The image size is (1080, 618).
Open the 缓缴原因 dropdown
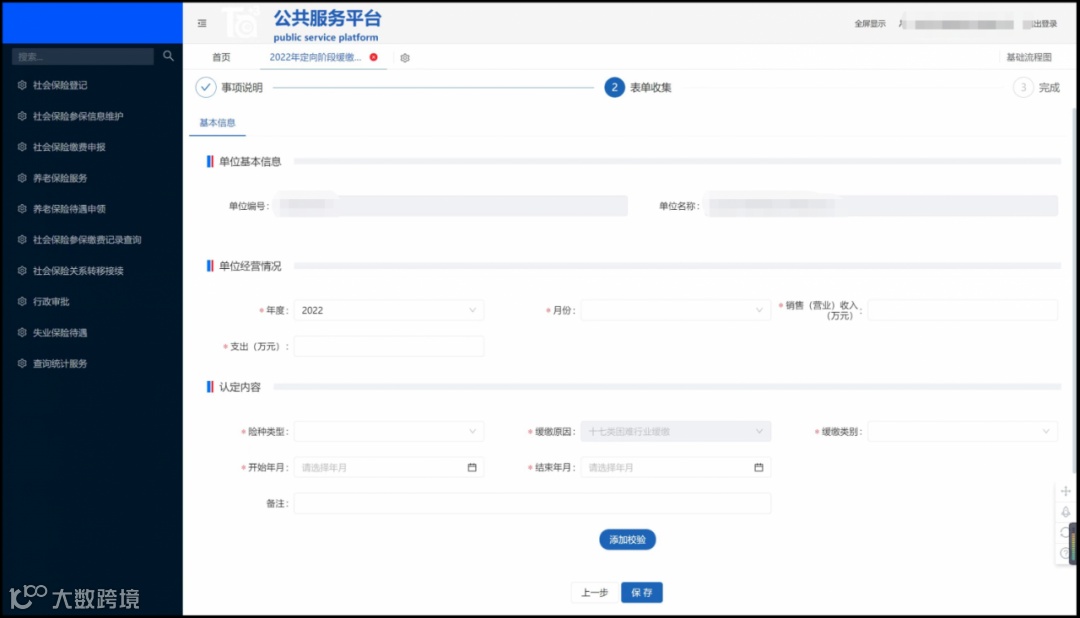coord(675,431)
